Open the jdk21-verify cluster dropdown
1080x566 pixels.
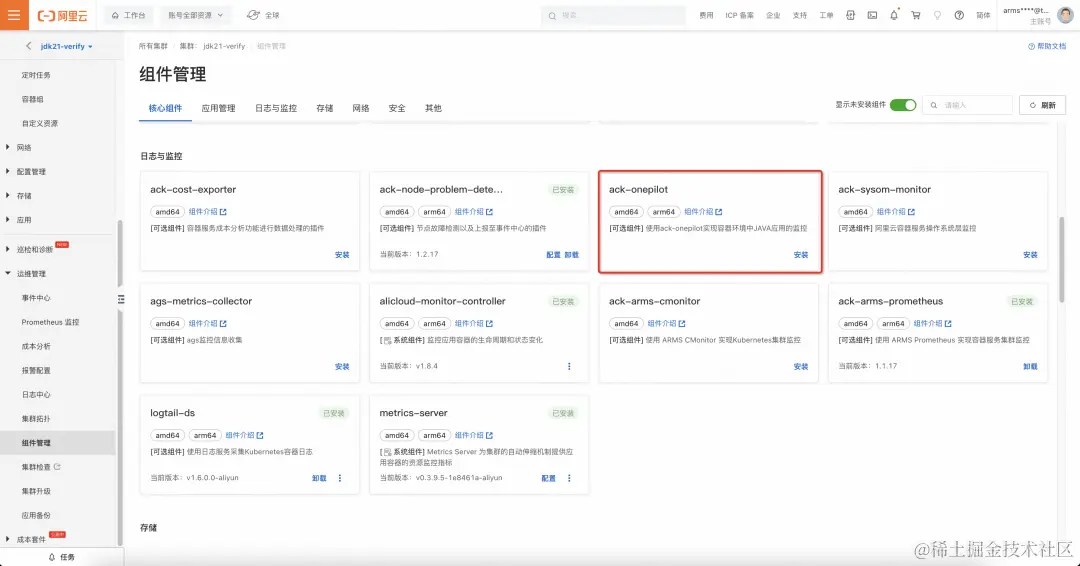tap(67, 46)
